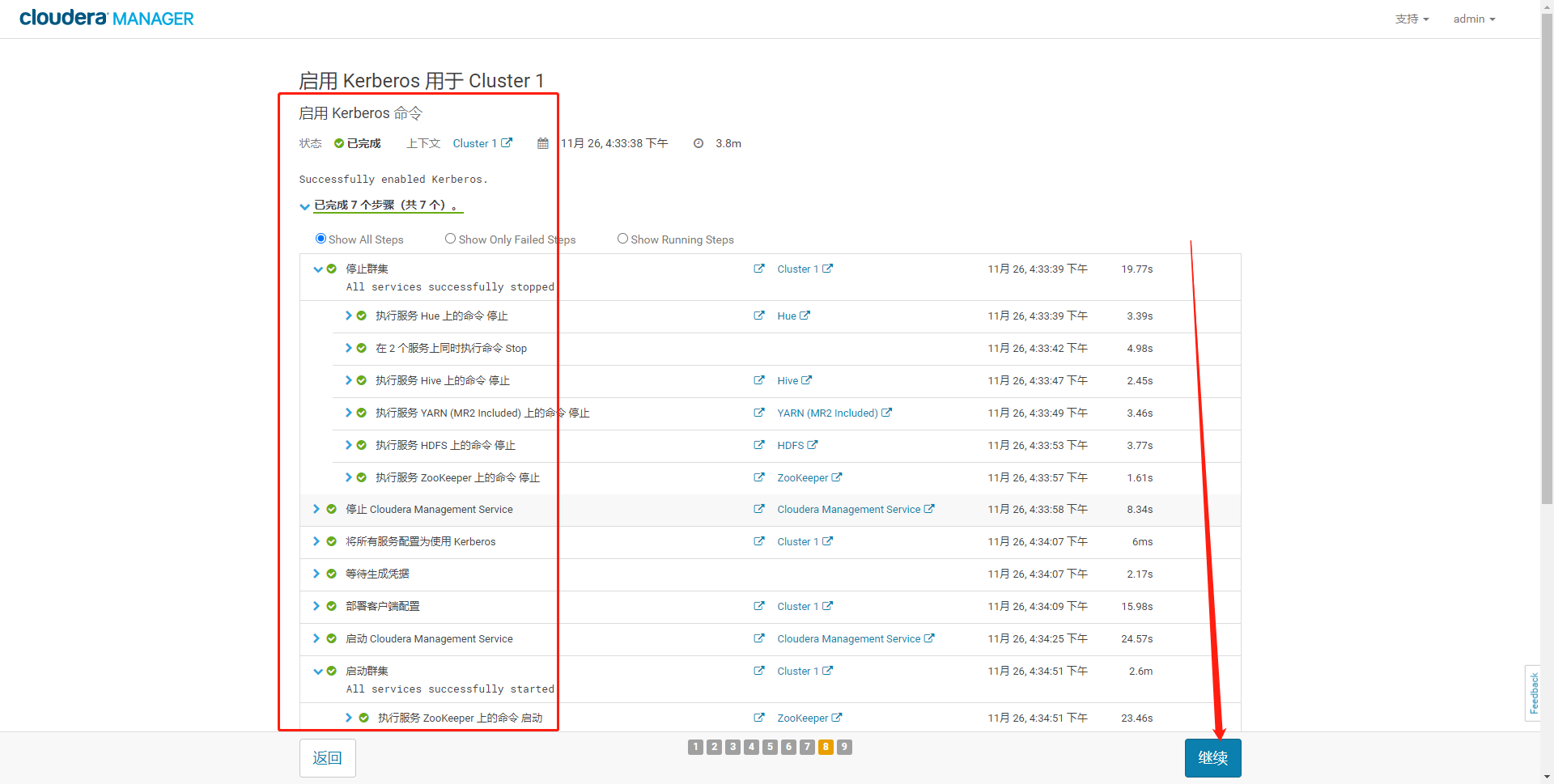The image size is (1554, 784).
Task: Expand the YARN (MR2 Included) 停止 step
Action: tap(349, 413)
